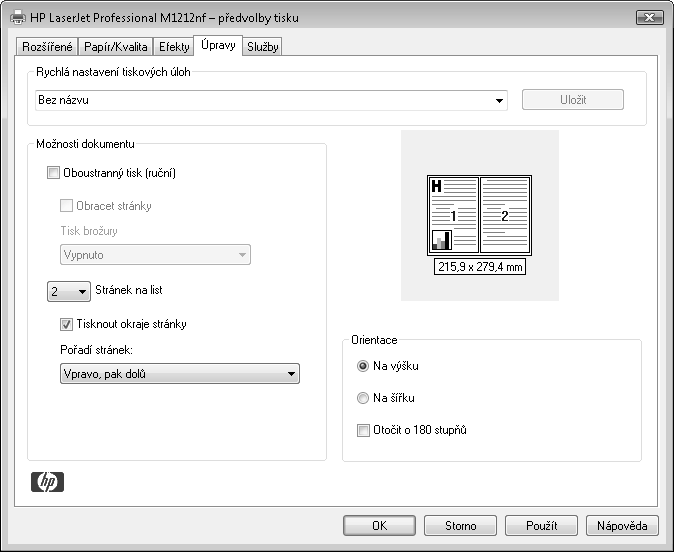Image resolution: width=674 pixels, height=552 pixels.
Task: Switch to the Rozšířené tab
Action: (47, 46)
